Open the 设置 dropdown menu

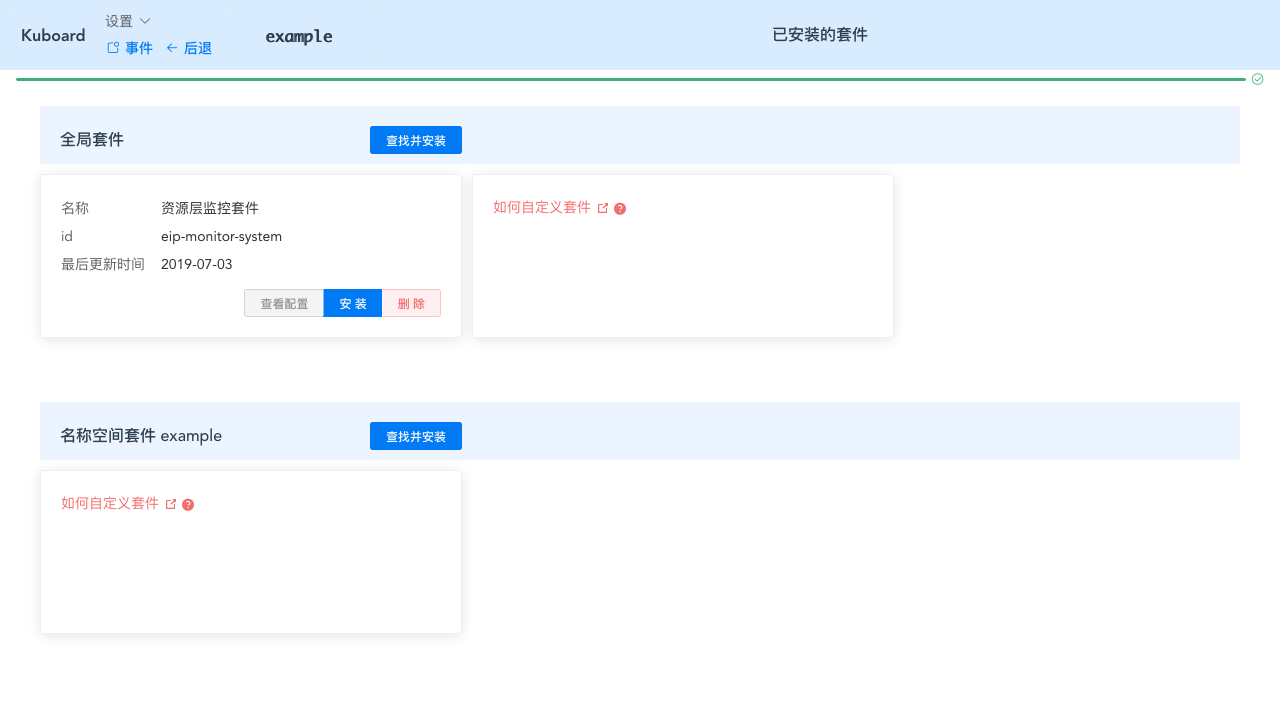click(x=126, y=20)
